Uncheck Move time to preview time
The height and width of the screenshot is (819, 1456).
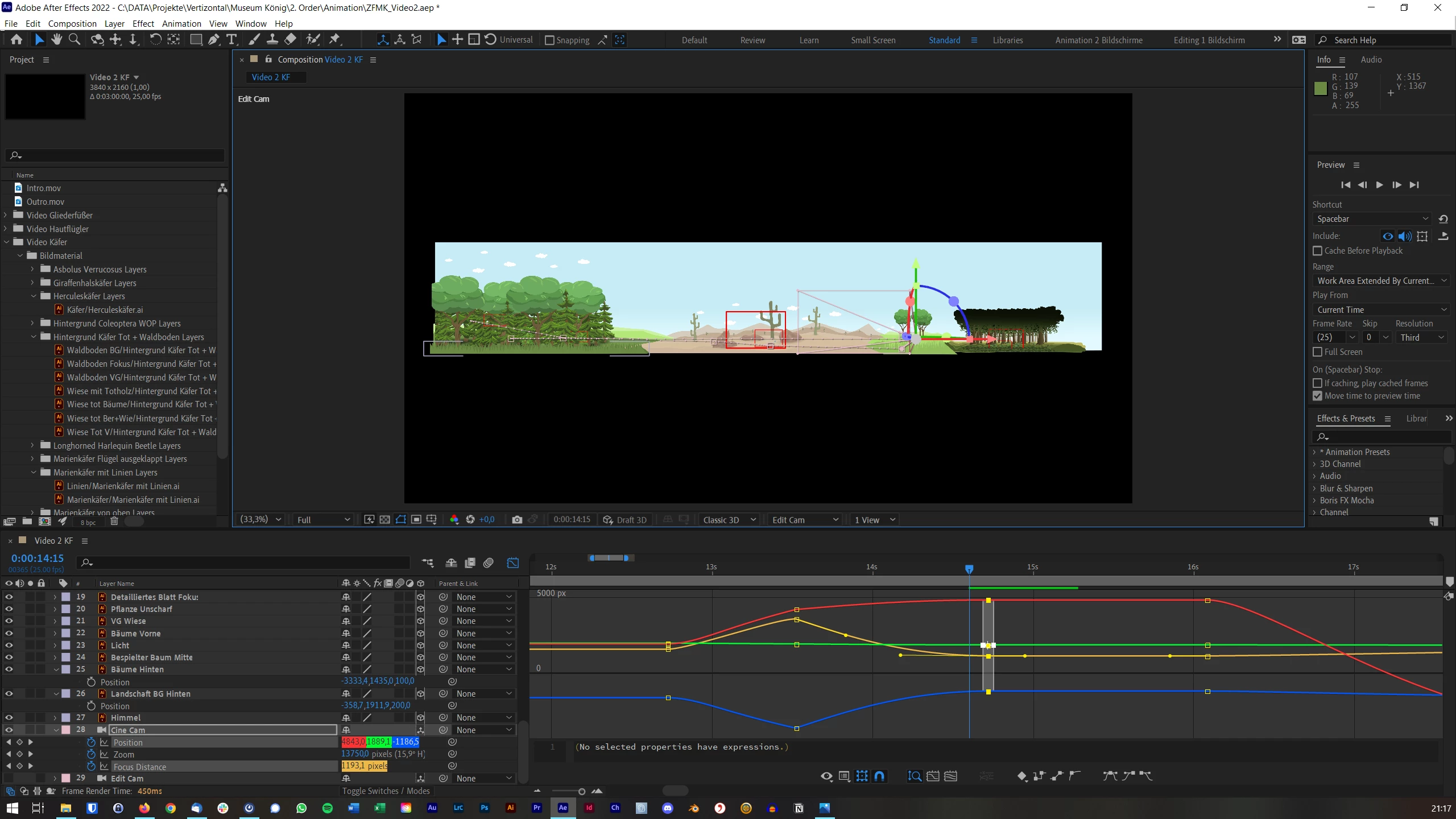tap(1317, 396)
